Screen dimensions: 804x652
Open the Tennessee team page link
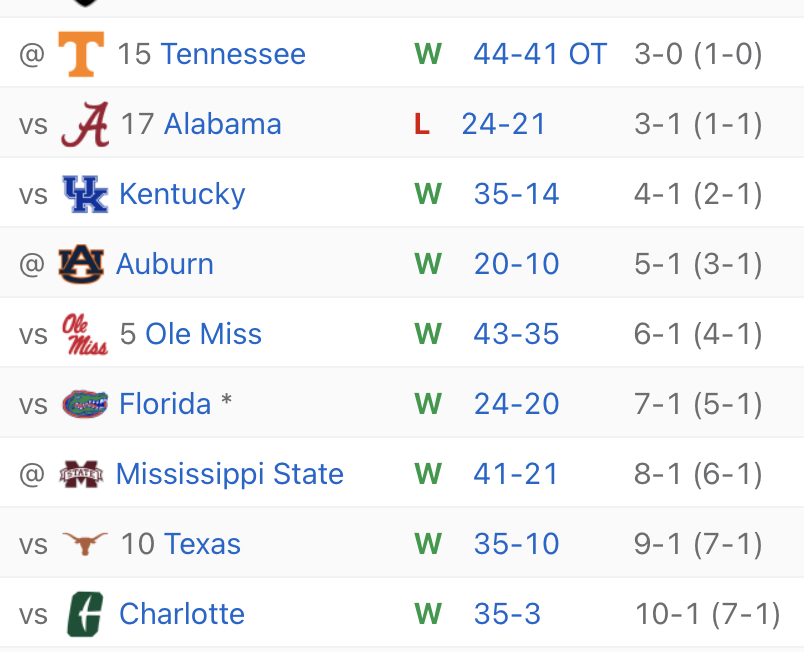[x=233, y=54]
